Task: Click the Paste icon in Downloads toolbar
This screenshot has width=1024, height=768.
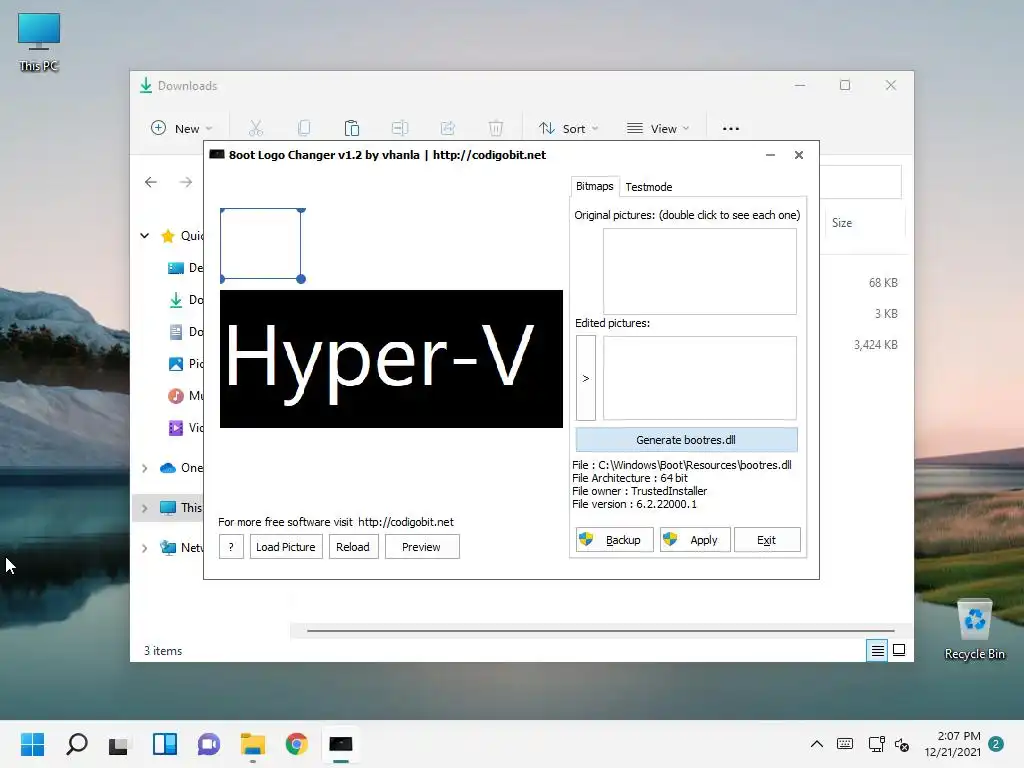Action: [x=351, y=128]
